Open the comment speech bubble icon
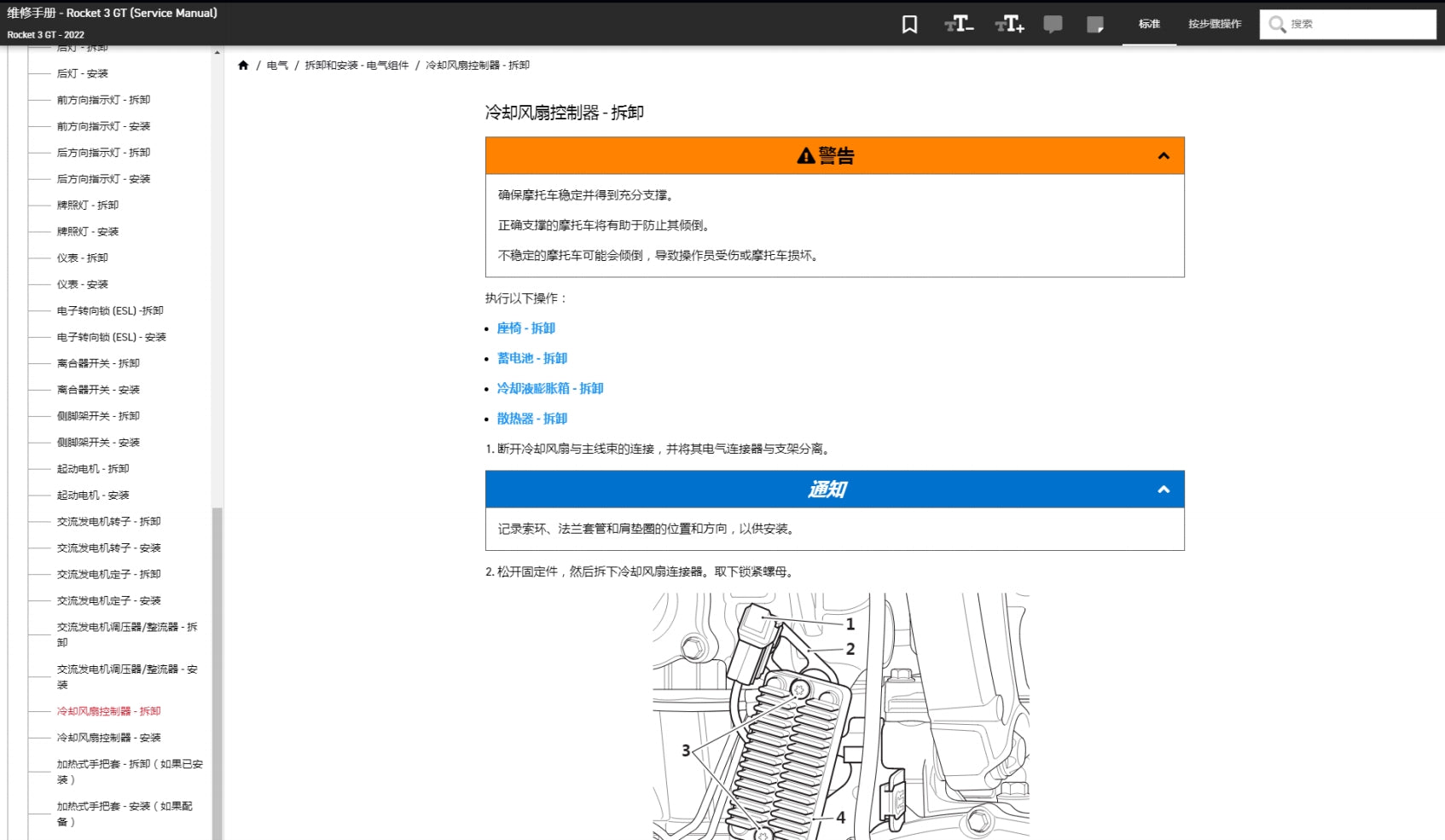This screenshot has height=840, width=1445. pyautogui.click(x=1053, y=25)
